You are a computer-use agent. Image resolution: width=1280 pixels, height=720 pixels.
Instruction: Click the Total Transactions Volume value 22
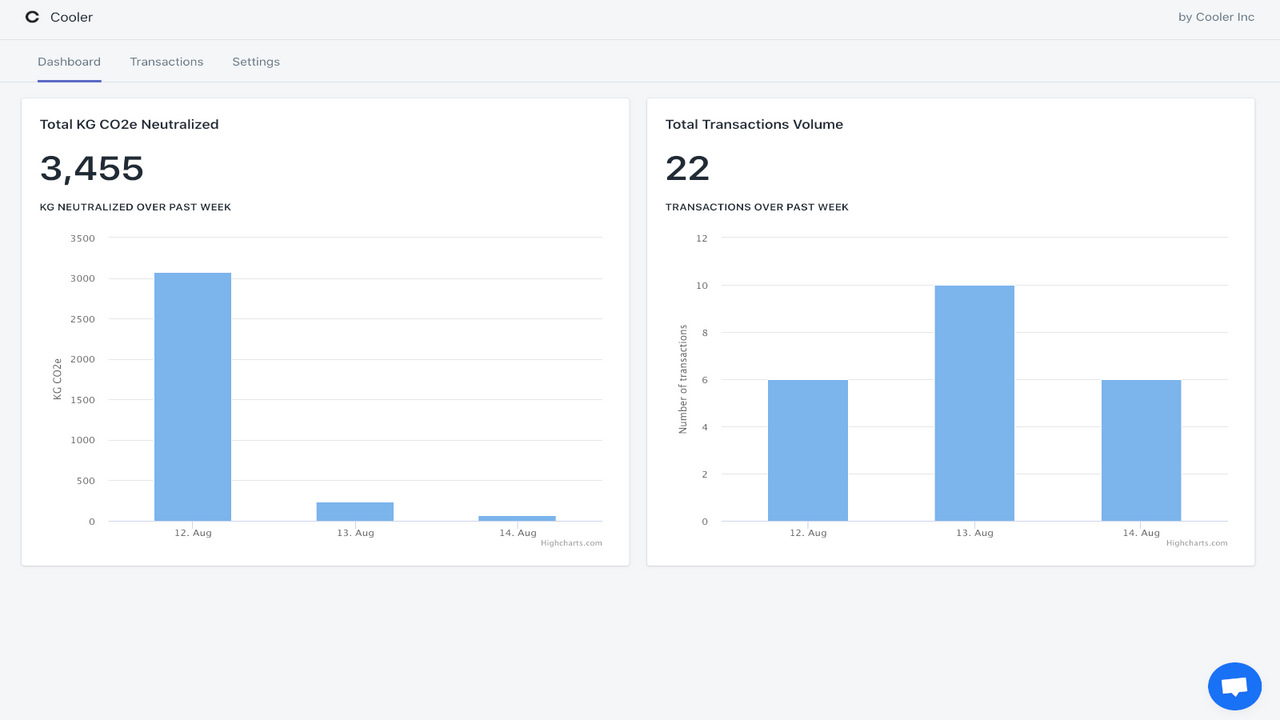click(x=687, y=168)
